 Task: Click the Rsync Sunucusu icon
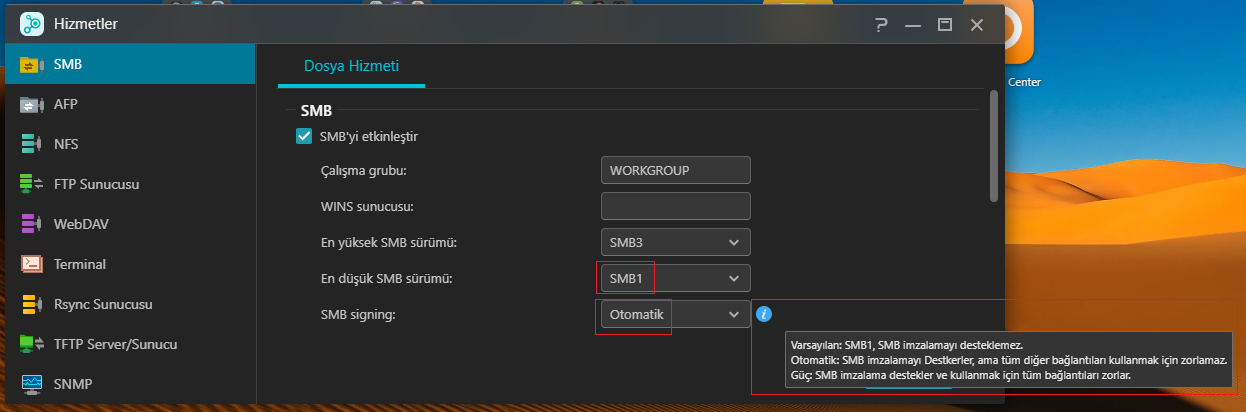31,304
